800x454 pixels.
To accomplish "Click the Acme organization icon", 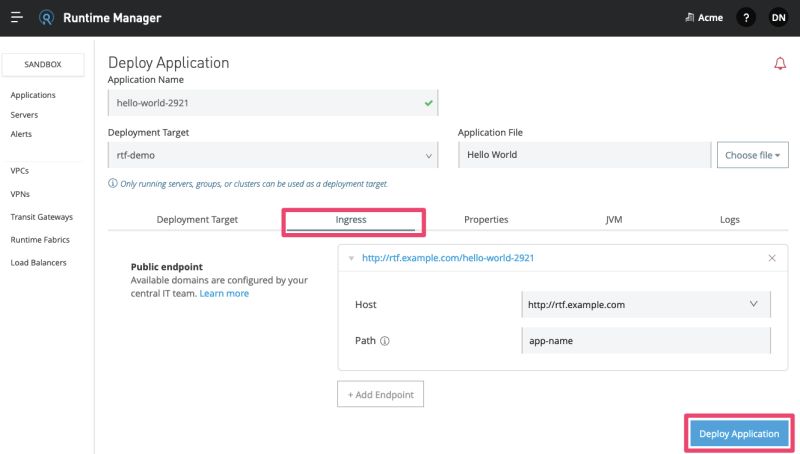I will [690, 18].
